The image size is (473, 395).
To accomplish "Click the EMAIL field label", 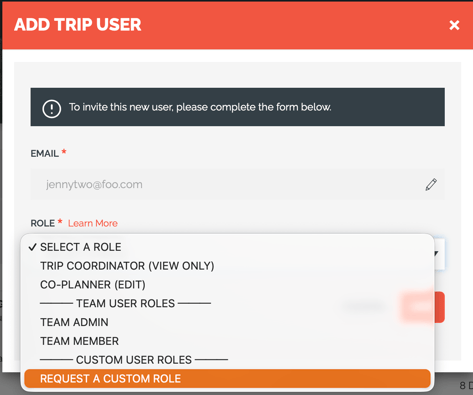I will point(45,153).
